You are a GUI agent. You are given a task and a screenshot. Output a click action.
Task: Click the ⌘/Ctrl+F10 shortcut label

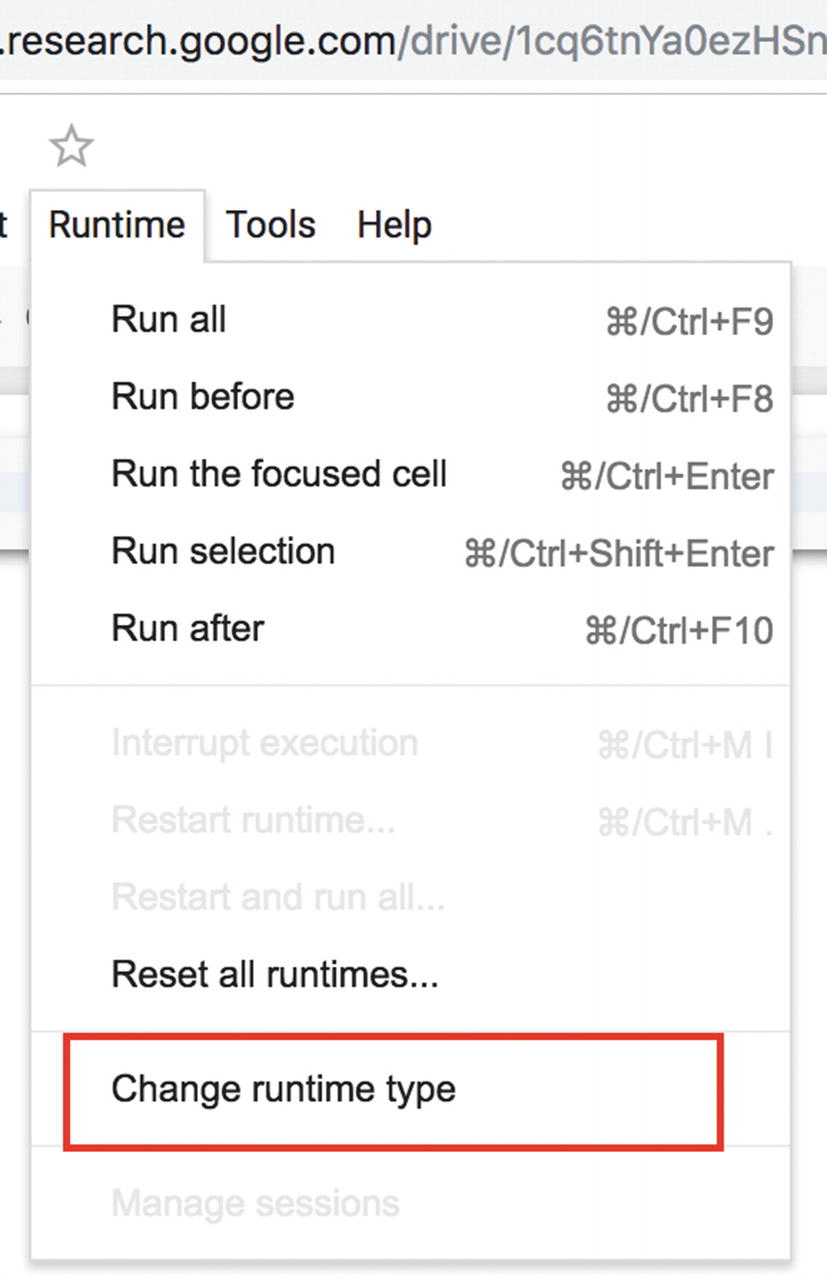[x=679, y=630]
